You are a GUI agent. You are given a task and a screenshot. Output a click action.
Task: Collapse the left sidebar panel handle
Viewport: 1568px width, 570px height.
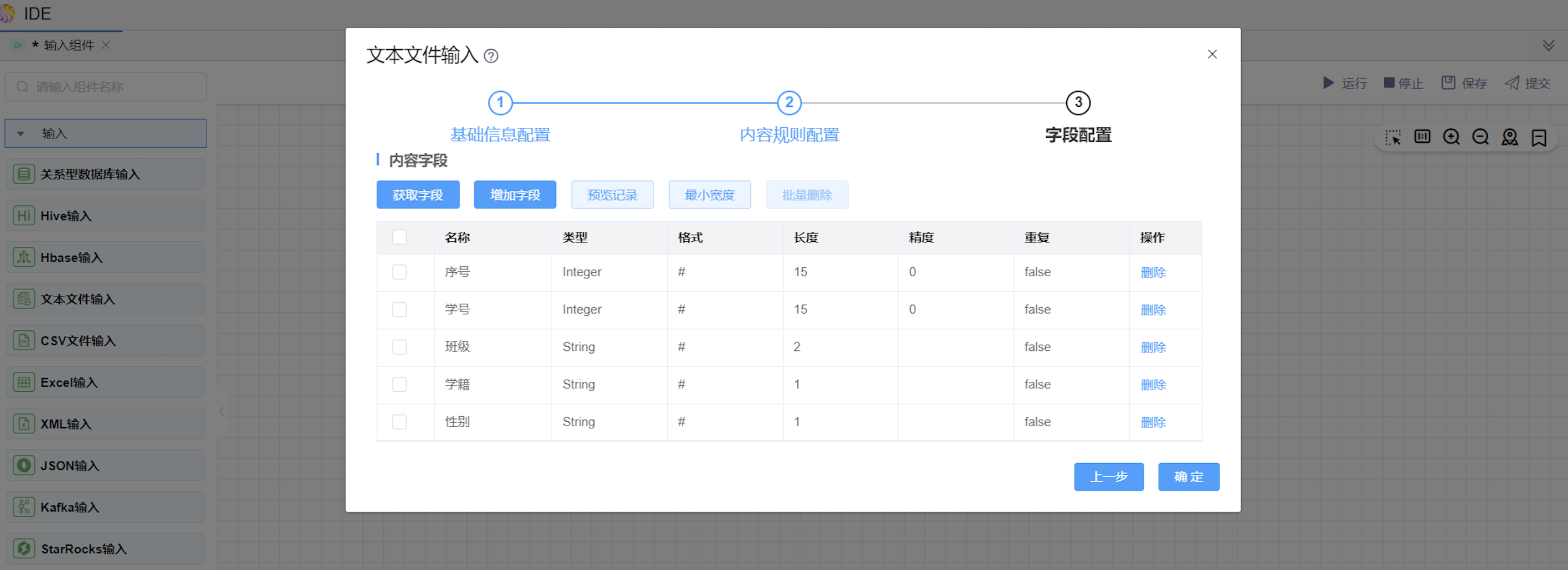pyautogui.click(x=221, y=412)
